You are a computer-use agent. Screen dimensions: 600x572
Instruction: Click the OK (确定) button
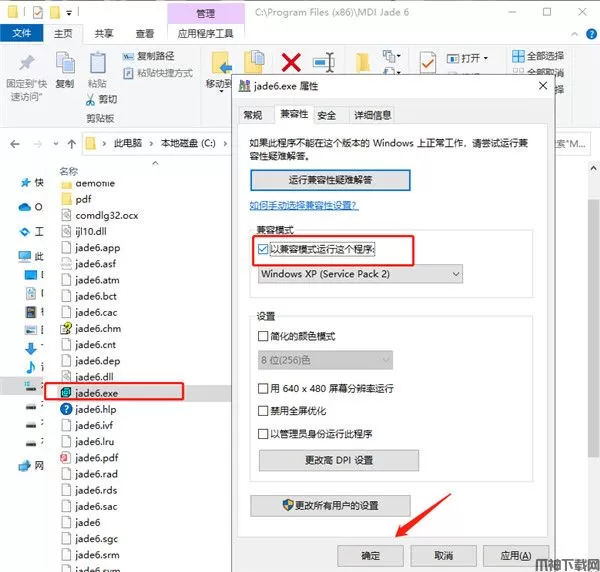370,556
